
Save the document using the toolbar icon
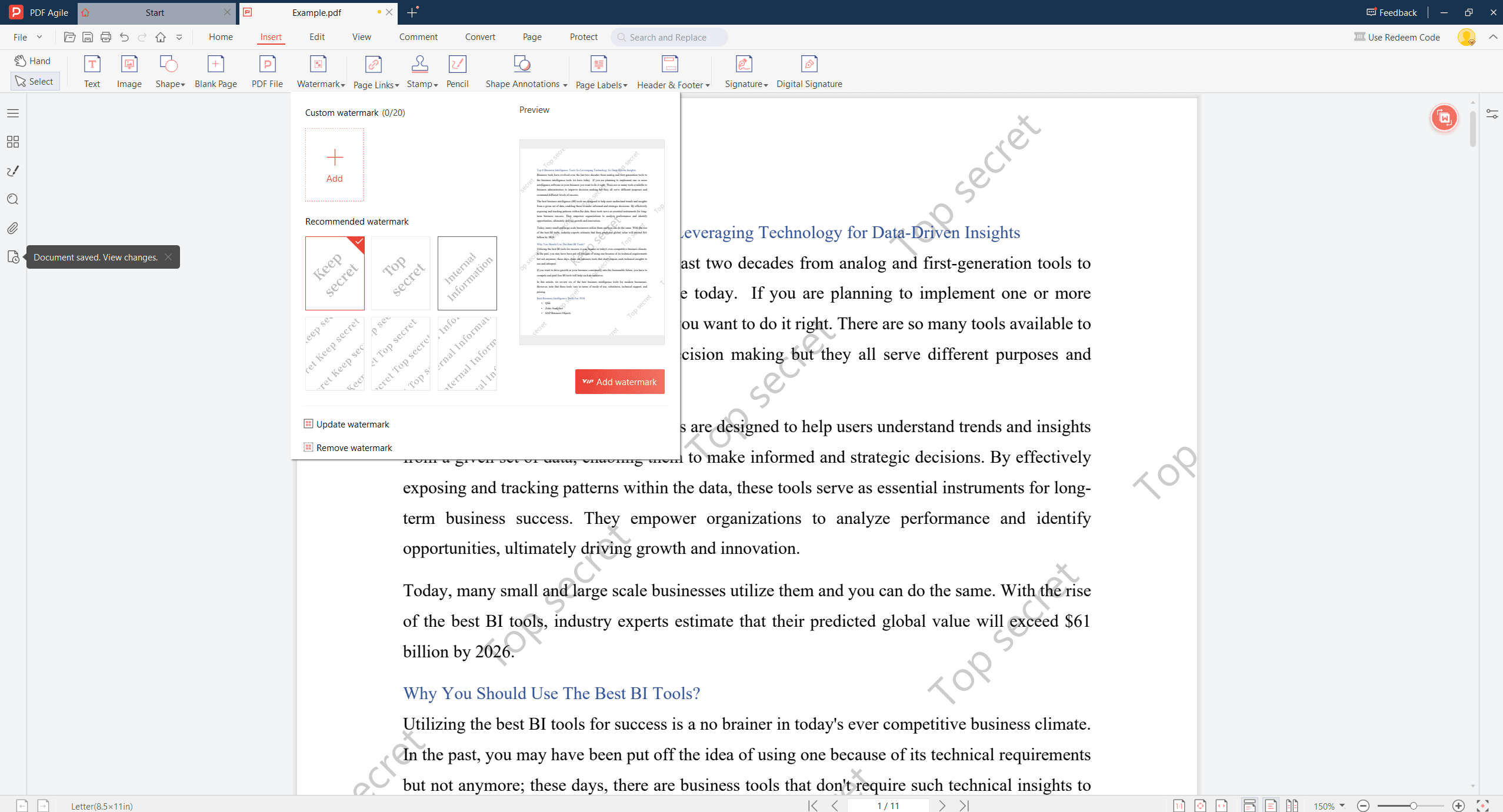pyautogui.click(x=88, y=37)
